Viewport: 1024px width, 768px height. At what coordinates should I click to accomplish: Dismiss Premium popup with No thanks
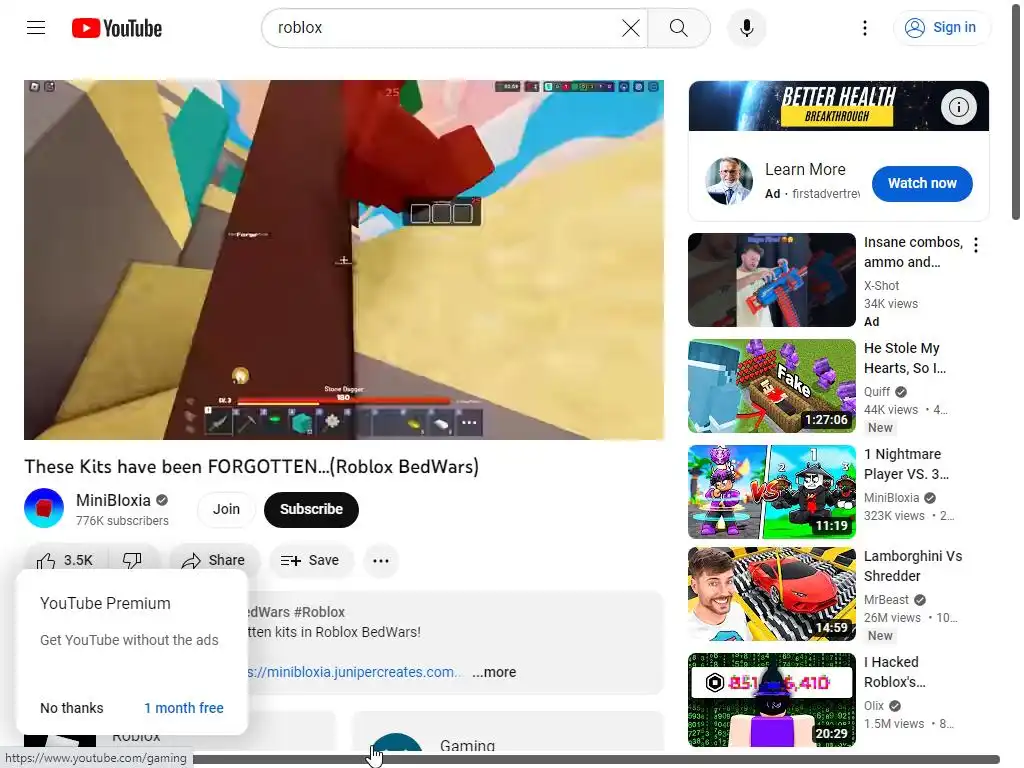(72, 708)
